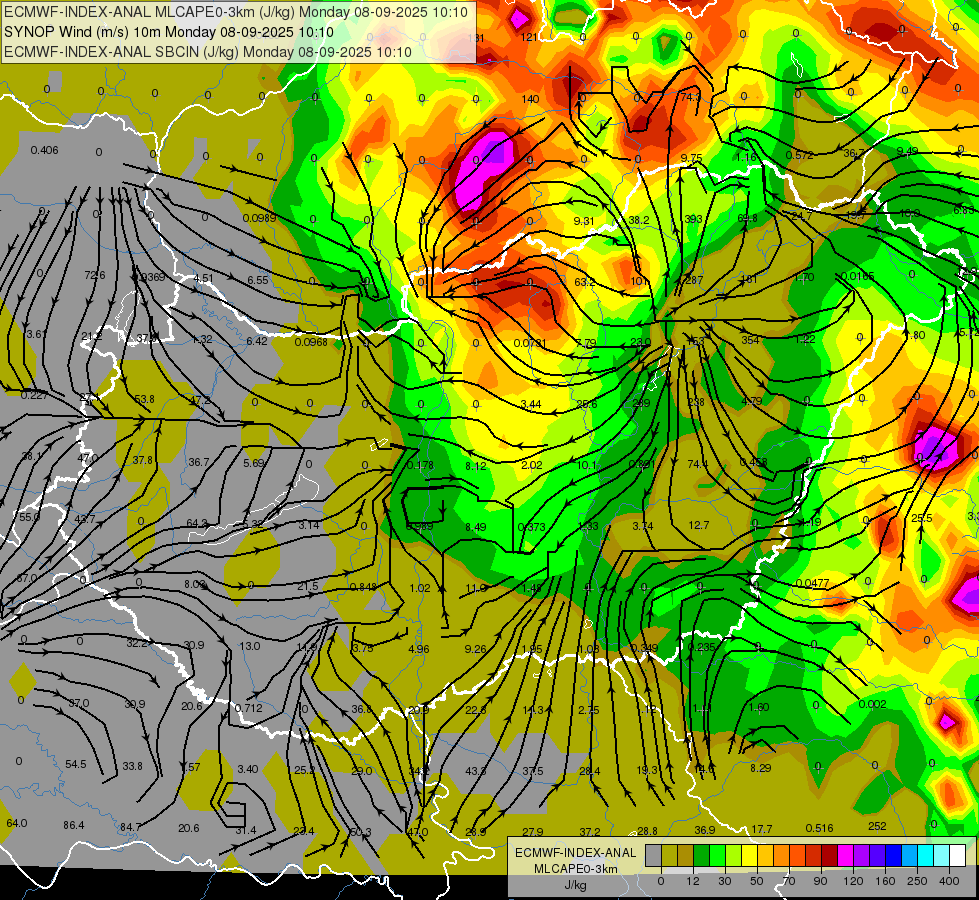The height and width of the screenshot is (900, 979).
Task: Click the map value 393
Action: [x=693, y=219]
